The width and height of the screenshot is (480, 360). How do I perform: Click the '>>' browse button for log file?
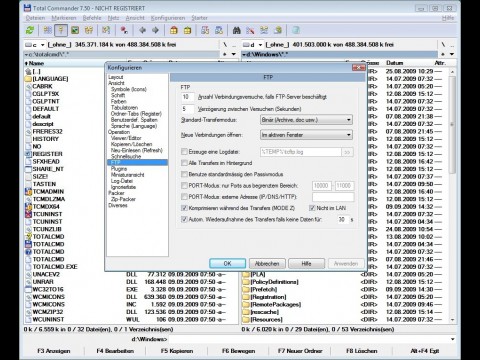click(x=347, y=152)
